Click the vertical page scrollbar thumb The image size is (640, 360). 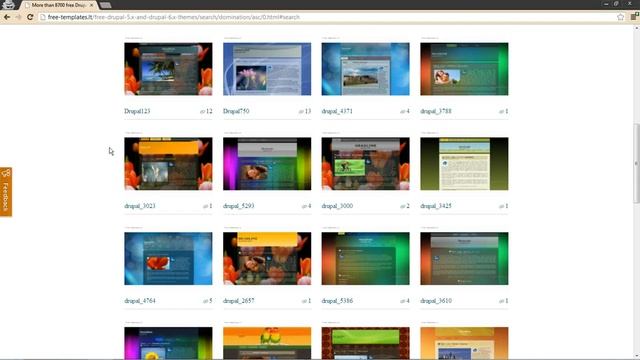[636, 163]
